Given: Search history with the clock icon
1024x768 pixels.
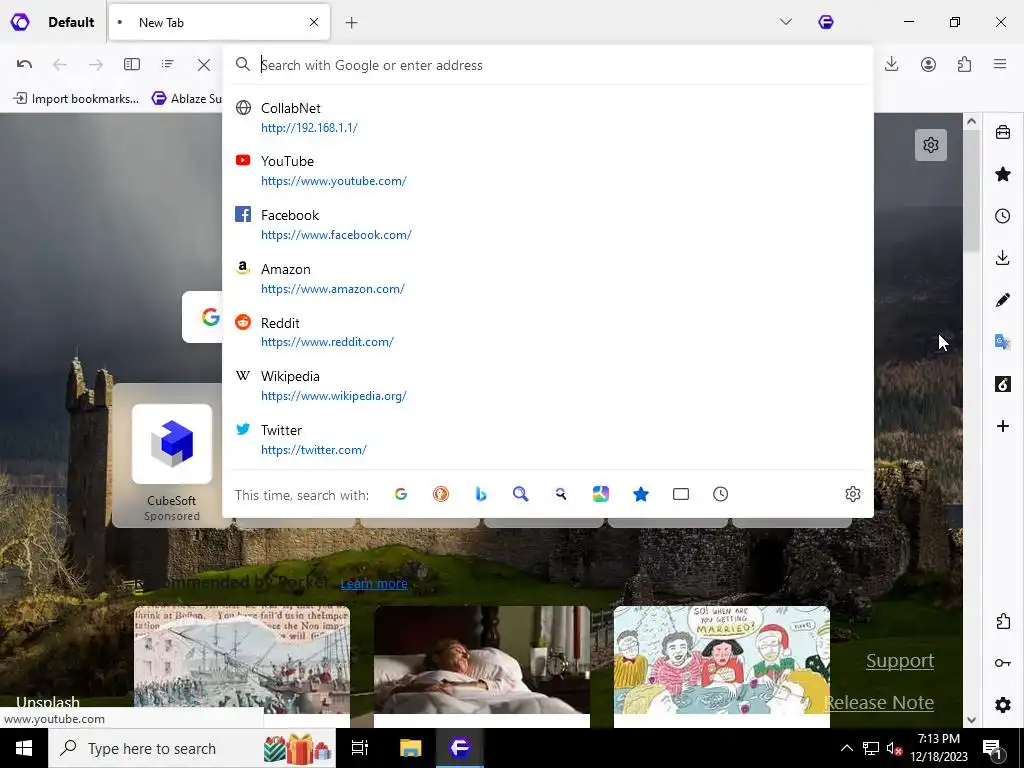Looking at the screenshot, I should (x=720, y=494).
